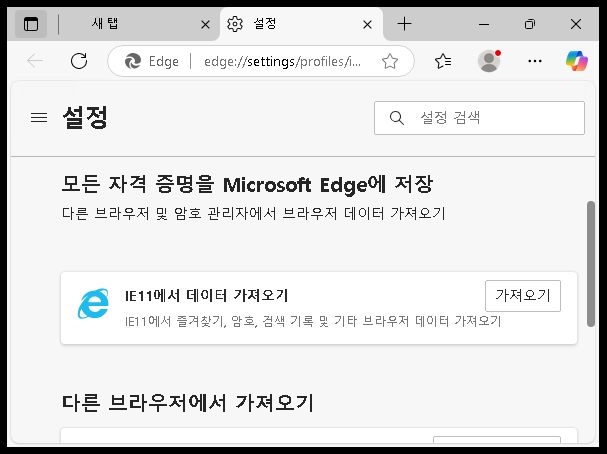The height and width of the screenshot is (454, 607).
Task: Click the 설정 검색 search field
Action: [x=479, y=118]
